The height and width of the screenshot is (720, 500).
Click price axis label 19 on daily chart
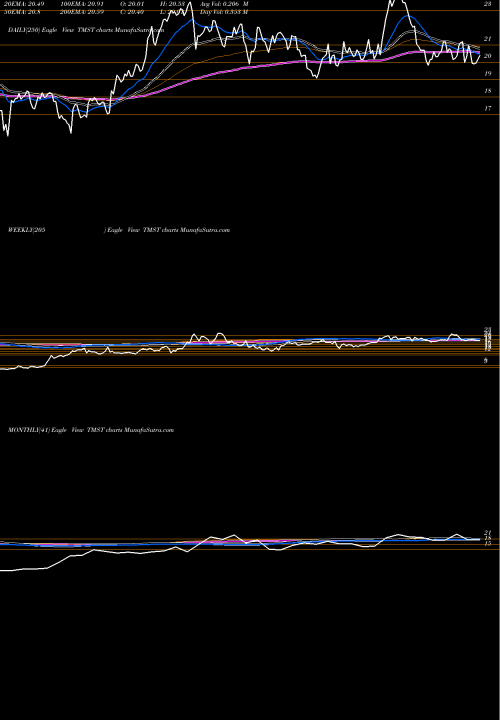coord(488,73)
